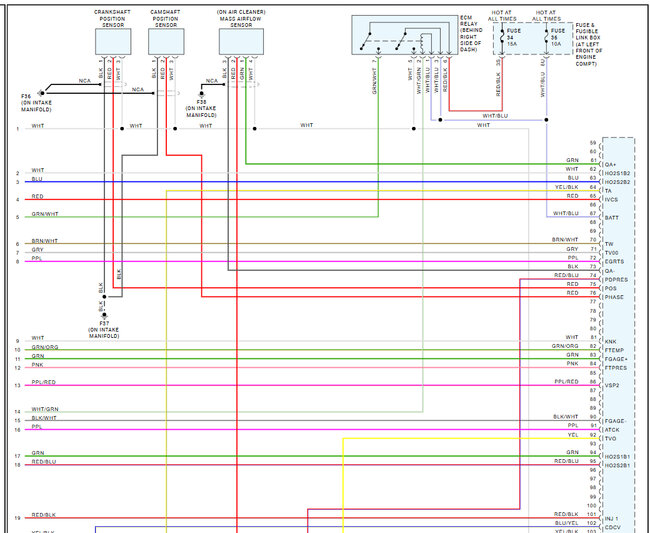Select the Mass Airflow Sensor box
The width and height of the screenshot is (650, 533).
241,41
